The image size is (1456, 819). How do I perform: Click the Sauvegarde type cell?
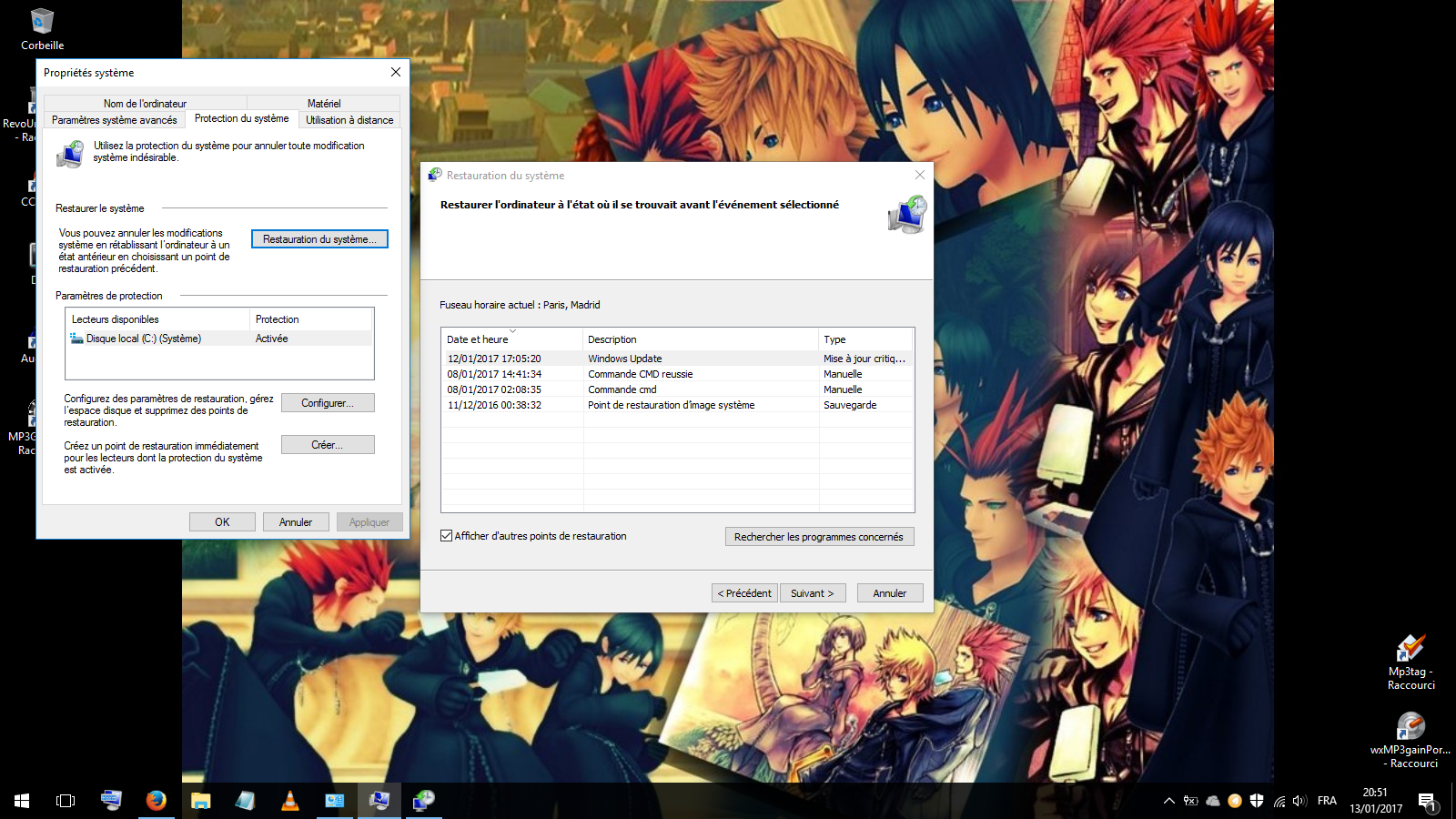(x=850, y=405)
